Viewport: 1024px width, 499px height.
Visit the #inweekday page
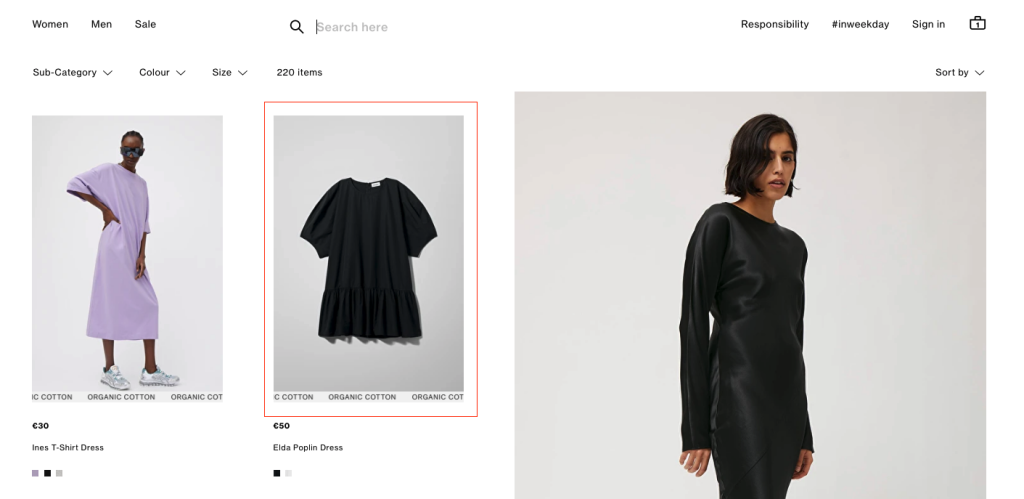point(860,24)
